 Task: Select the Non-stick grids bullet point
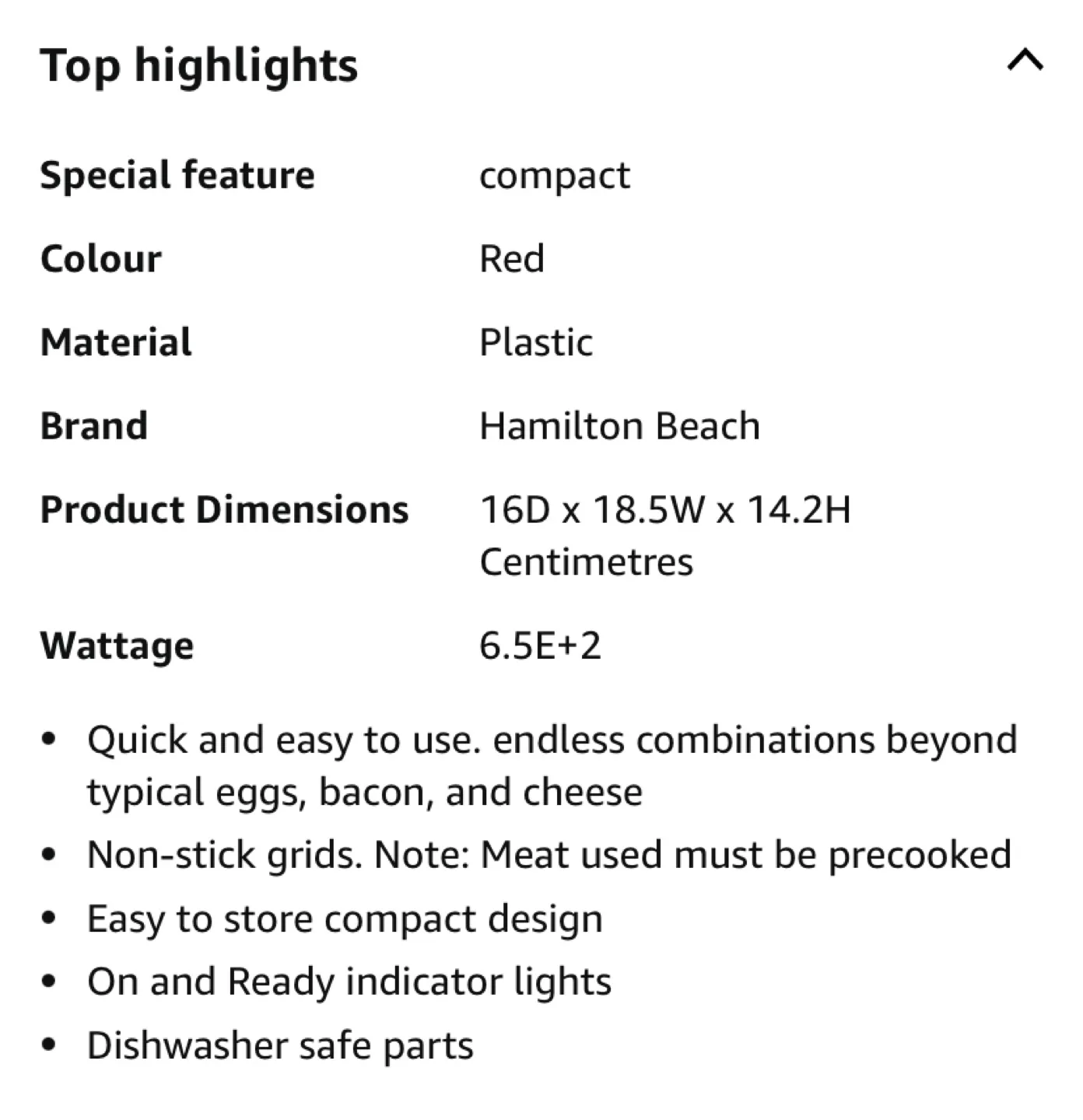coord(549,854)
